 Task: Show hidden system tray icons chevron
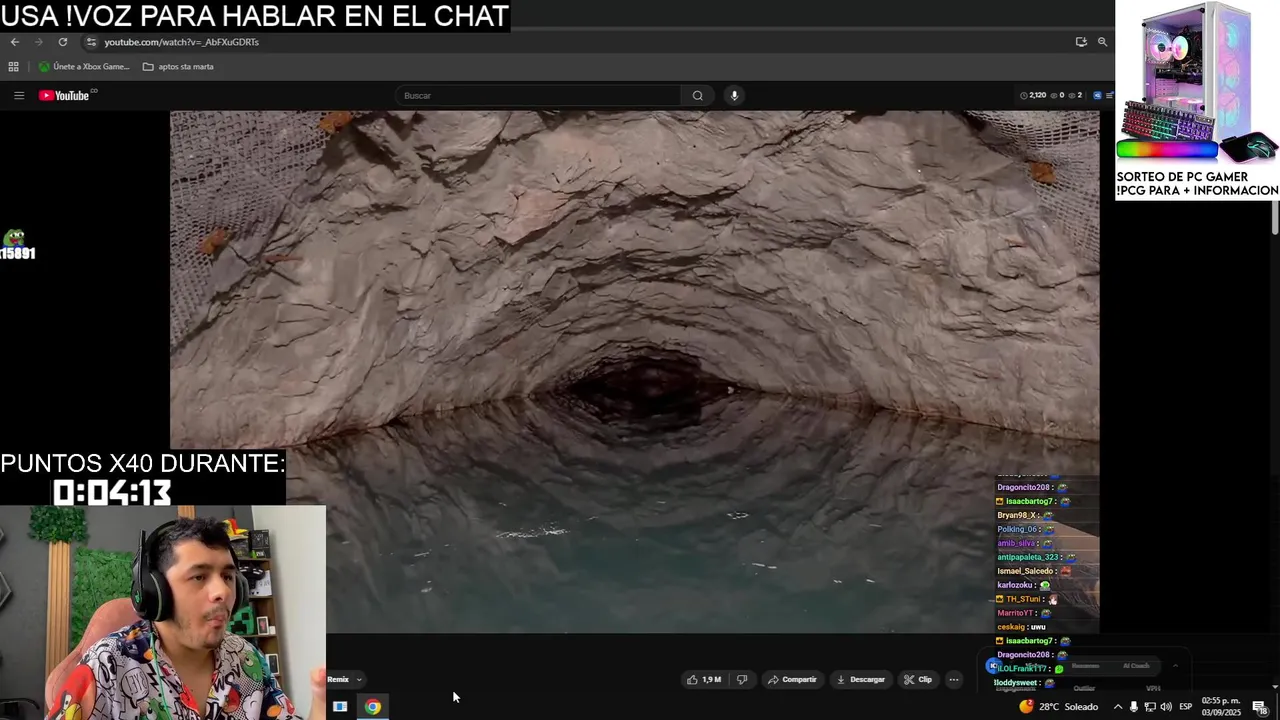(1118, 707)
